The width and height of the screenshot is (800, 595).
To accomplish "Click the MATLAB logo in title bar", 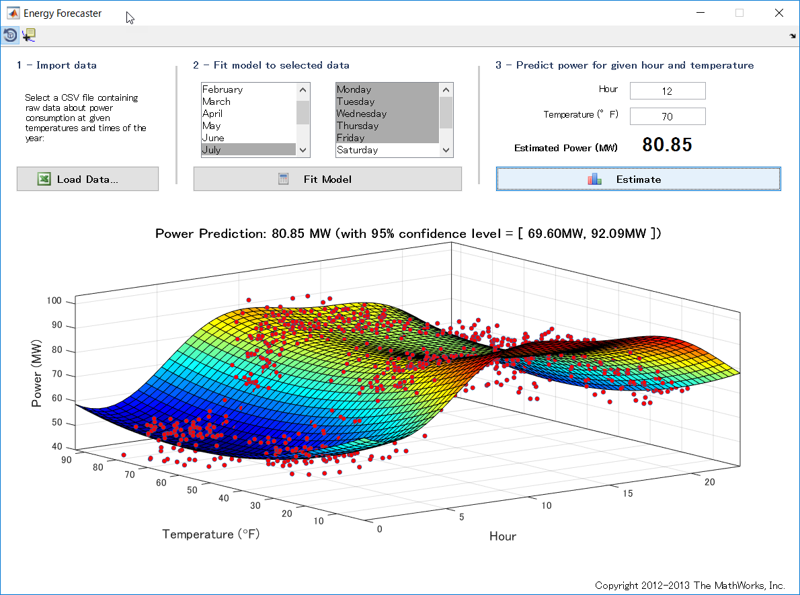I will pos(14,13).
